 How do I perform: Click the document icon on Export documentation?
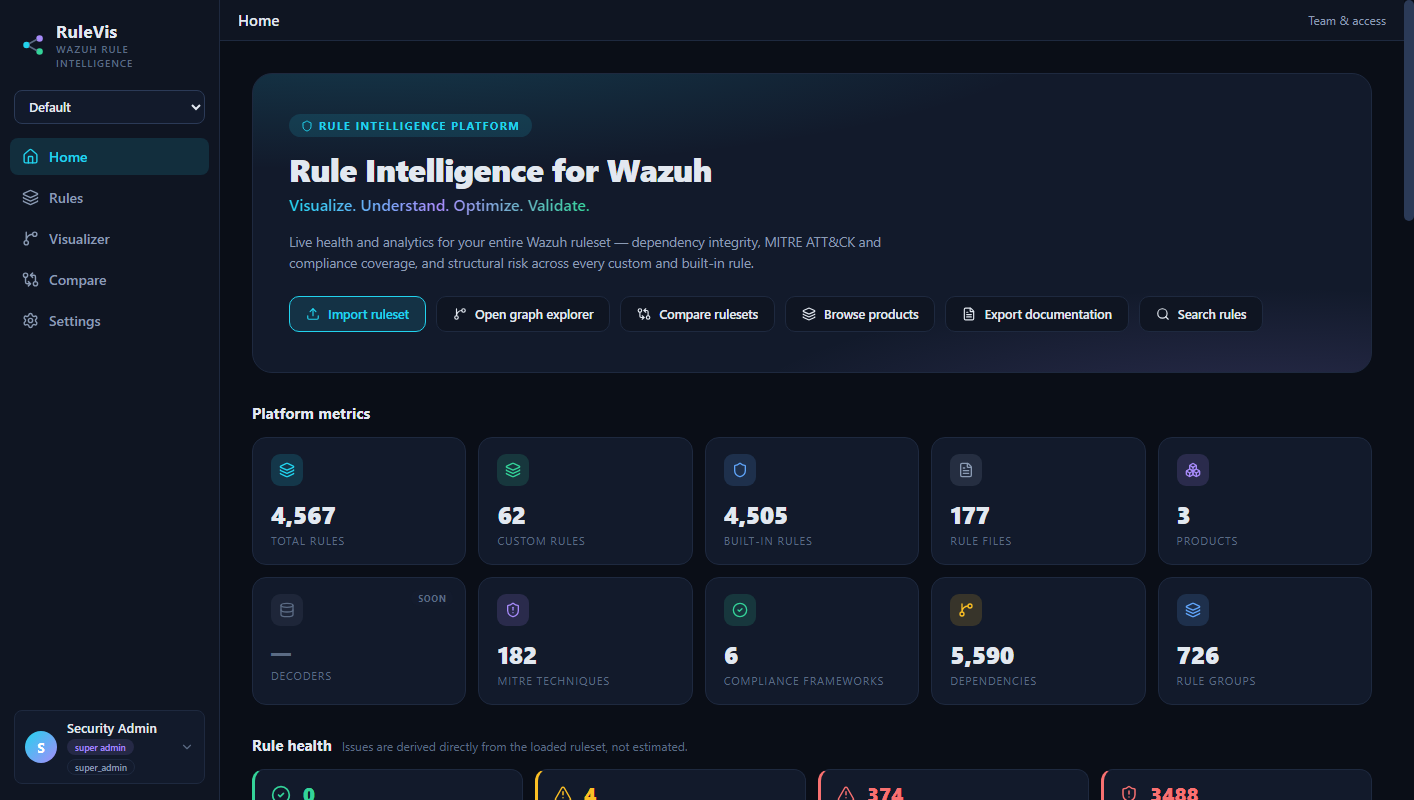click(x=969, y=314)
